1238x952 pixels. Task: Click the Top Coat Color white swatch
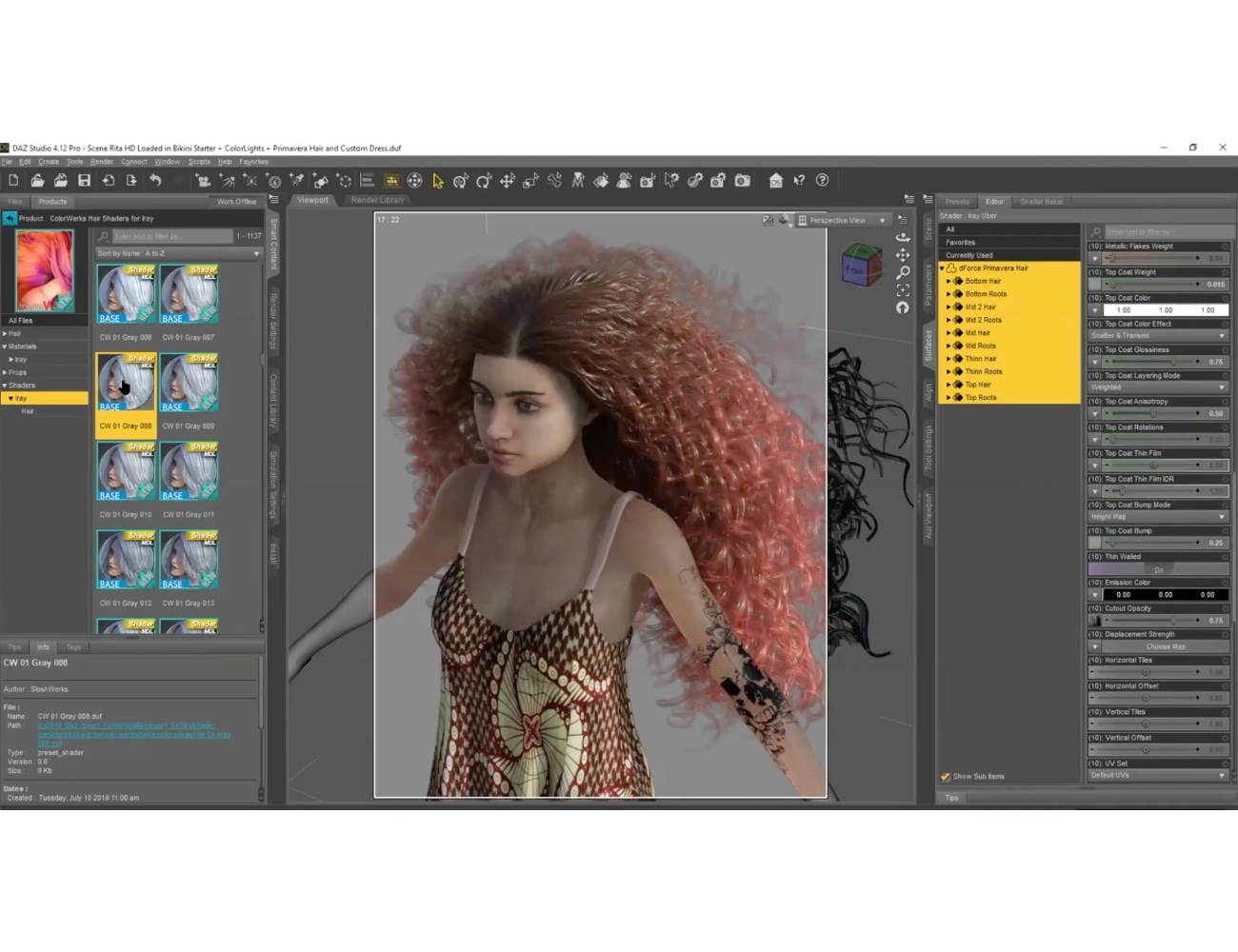coord(1166,310)
